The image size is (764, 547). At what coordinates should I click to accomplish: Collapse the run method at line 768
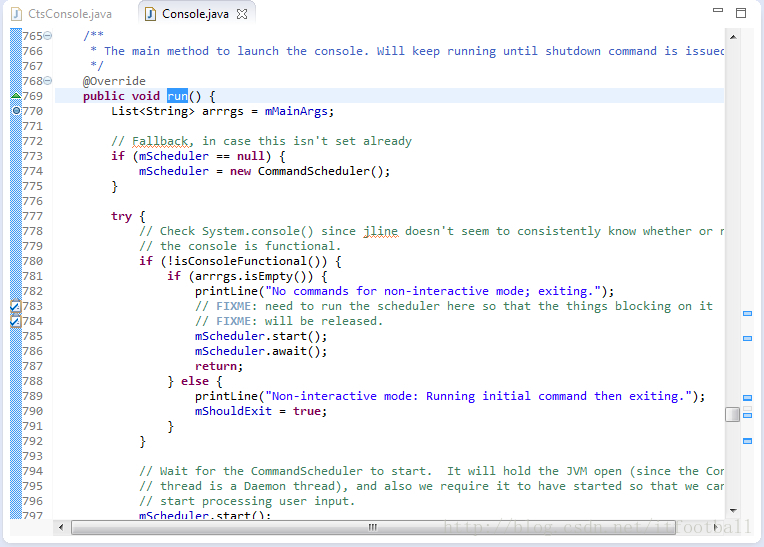tap(48, 81)
